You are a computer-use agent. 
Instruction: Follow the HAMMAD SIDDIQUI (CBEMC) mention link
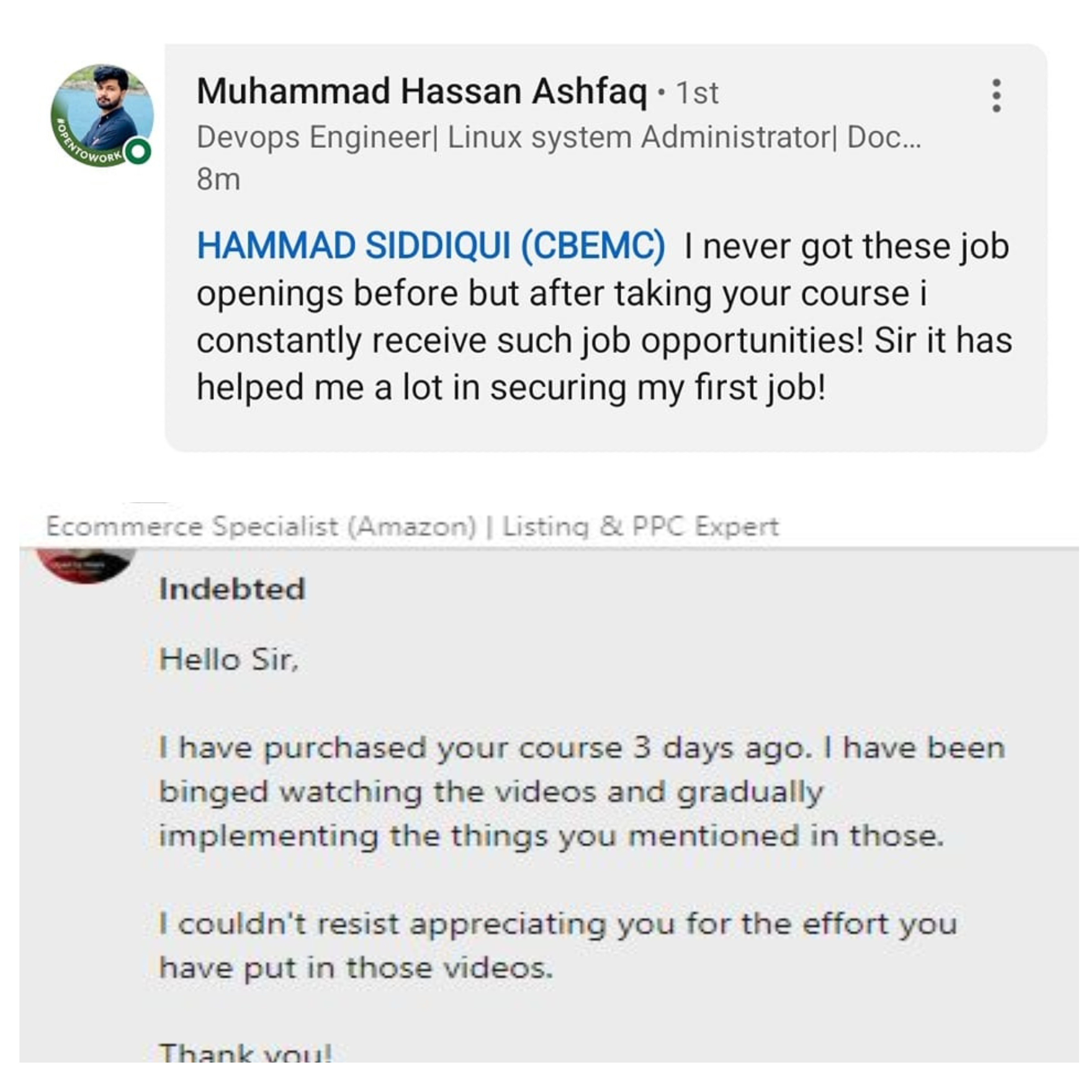tap(431, 247)
